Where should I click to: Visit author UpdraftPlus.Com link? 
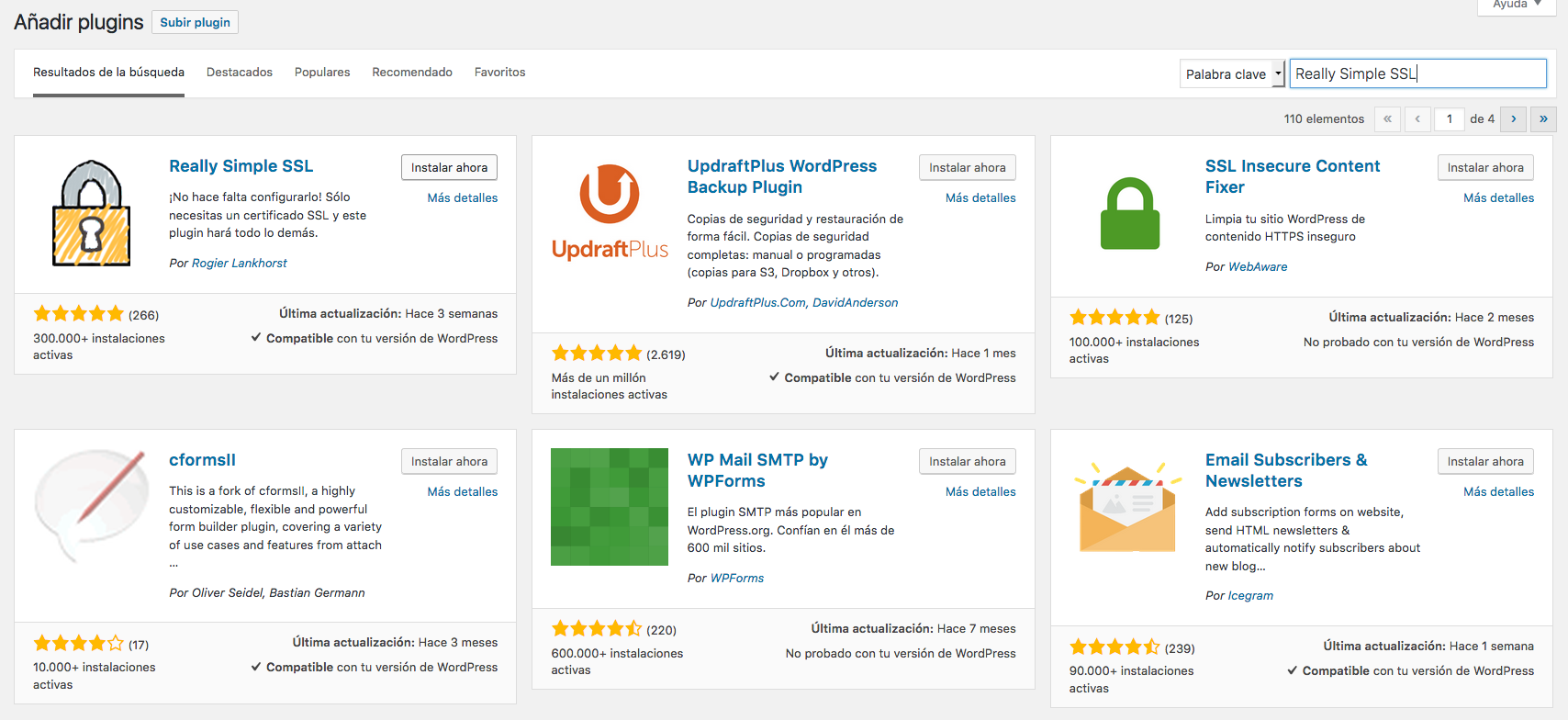tap(757, 302)
